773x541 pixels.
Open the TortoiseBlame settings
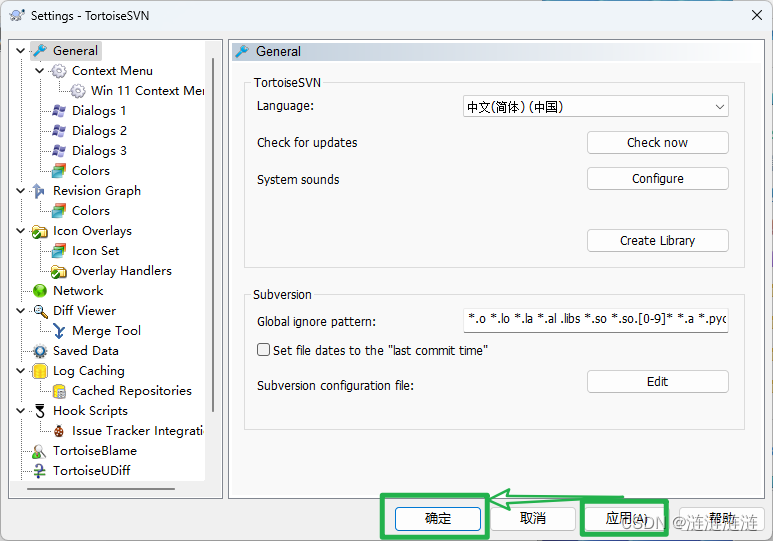pos(95,451)
